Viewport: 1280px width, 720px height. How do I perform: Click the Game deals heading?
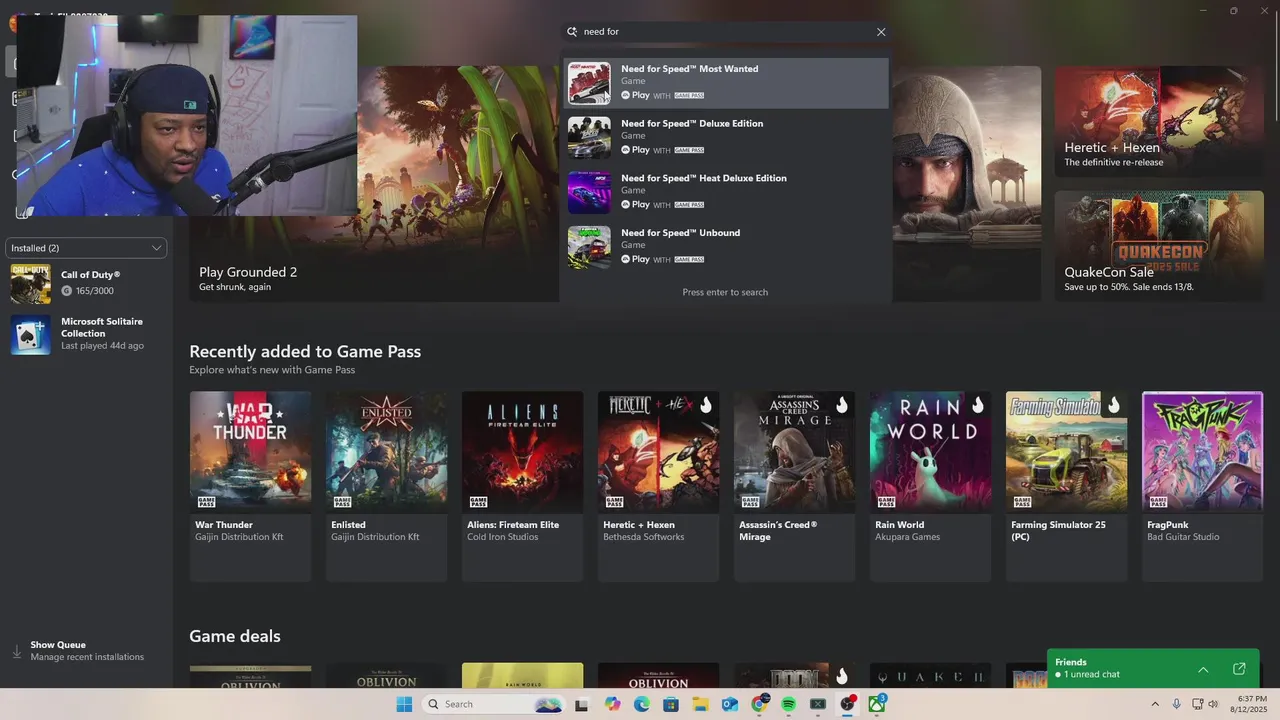coord(235,636)
